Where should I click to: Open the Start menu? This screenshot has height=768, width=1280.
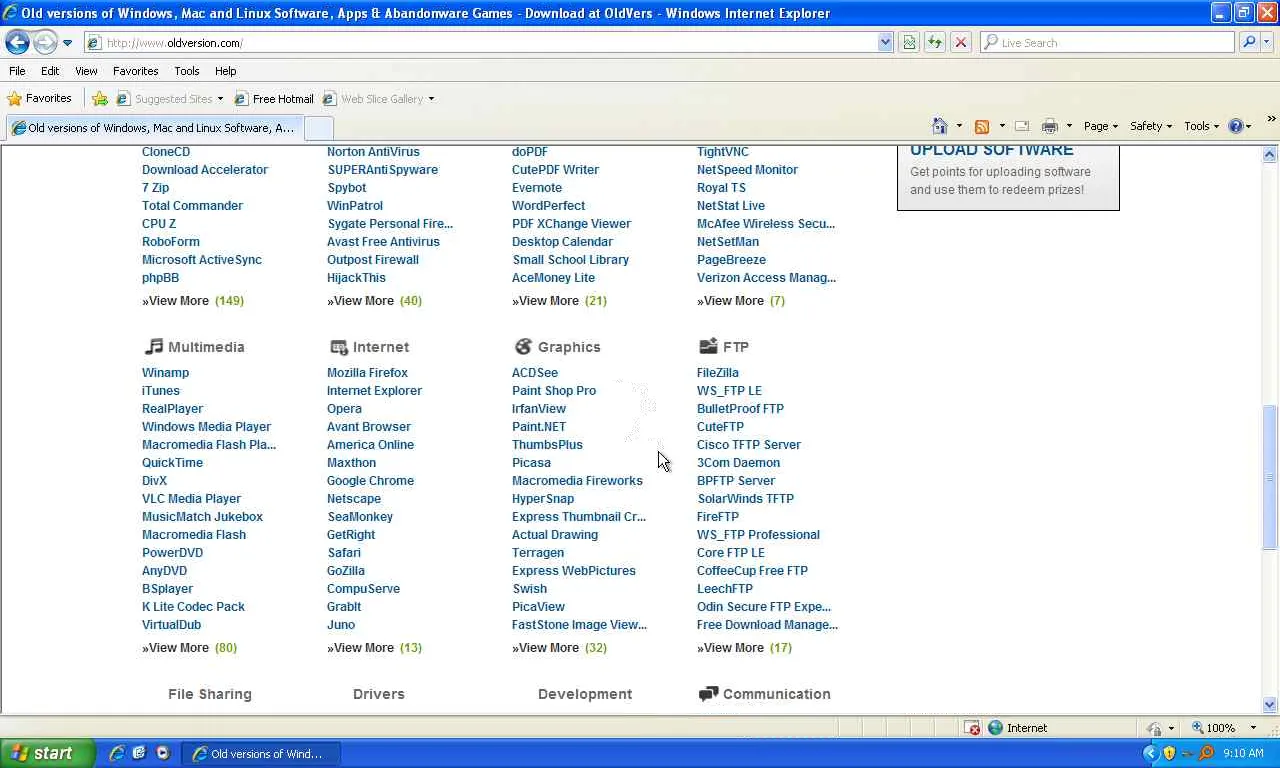click(47, 753)
